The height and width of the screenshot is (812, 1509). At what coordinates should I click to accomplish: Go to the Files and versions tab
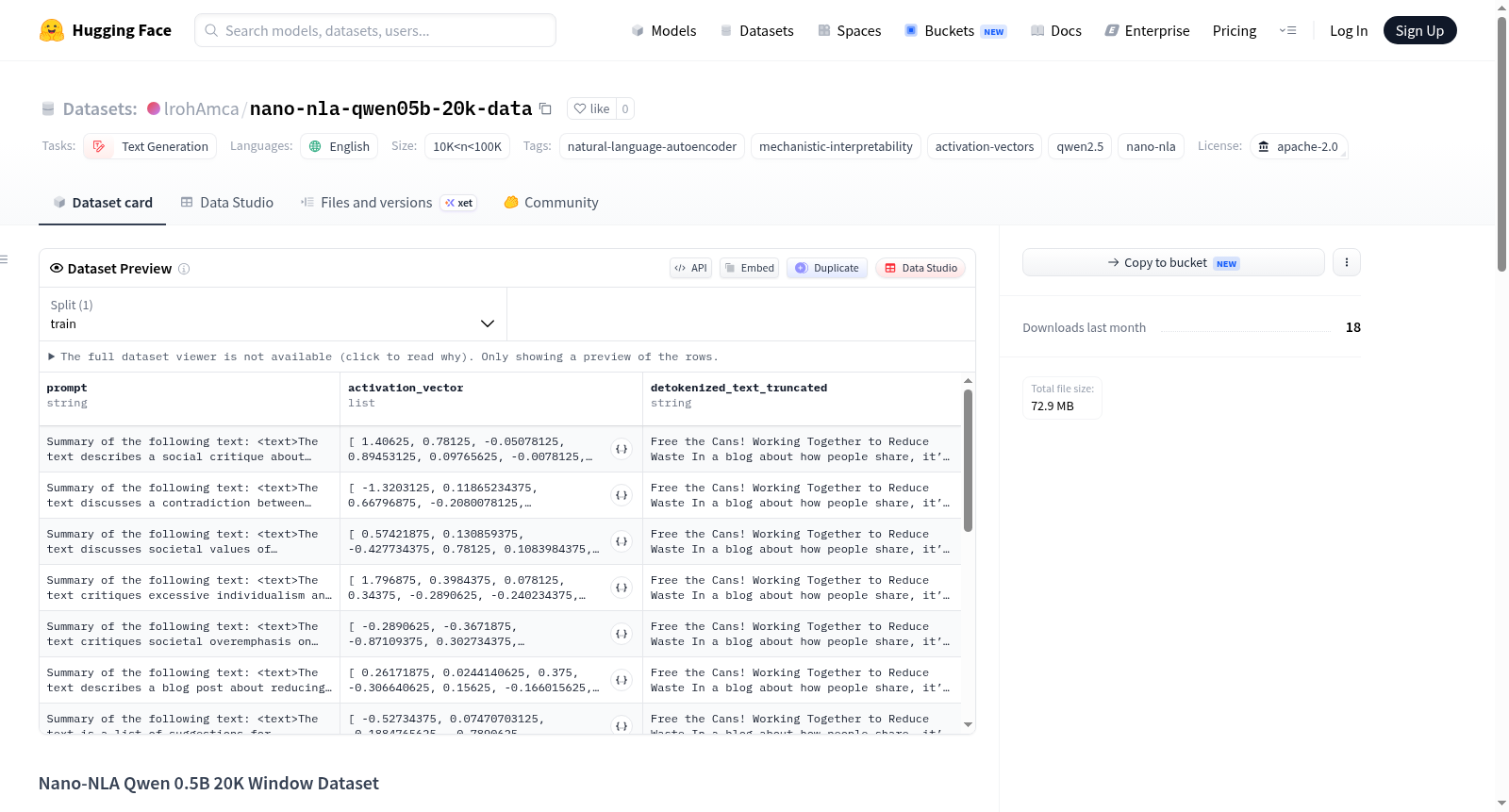pyautogui.click(x=389, y=203)
